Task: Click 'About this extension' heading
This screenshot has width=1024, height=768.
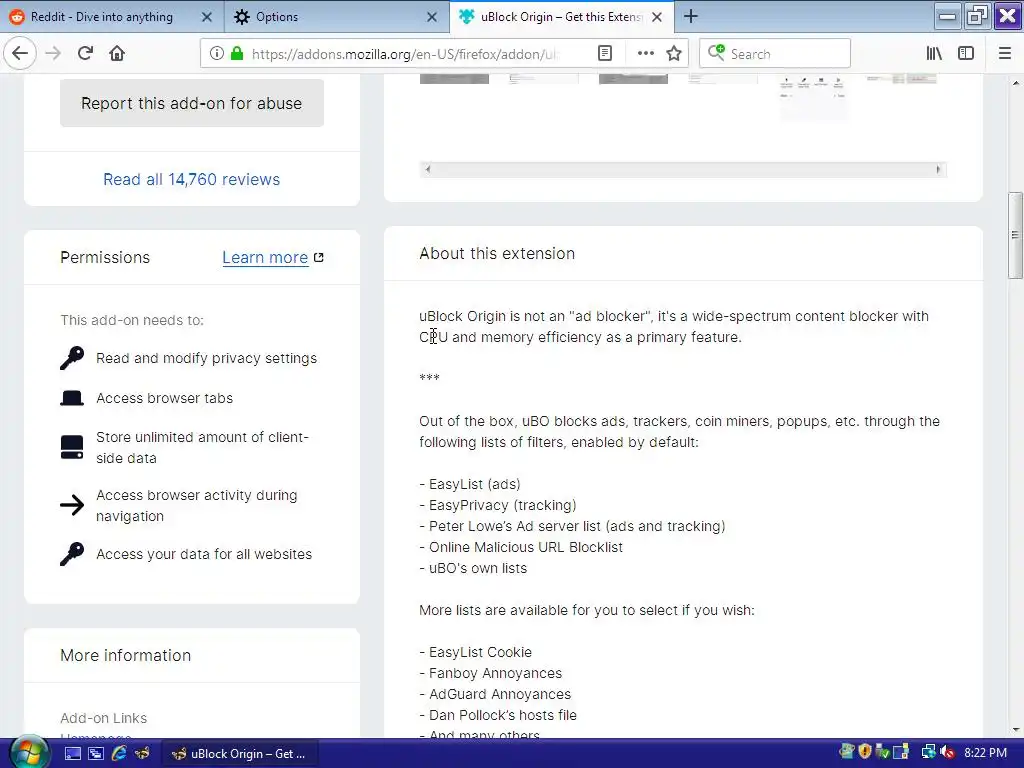Action: pos(497,253)
